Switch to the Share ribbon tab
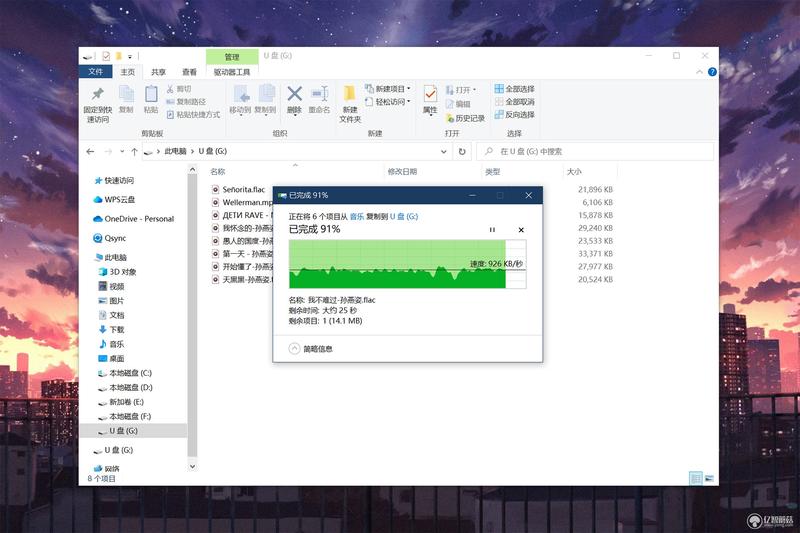Viewport: 800px width, 533px height. point(159,72)
